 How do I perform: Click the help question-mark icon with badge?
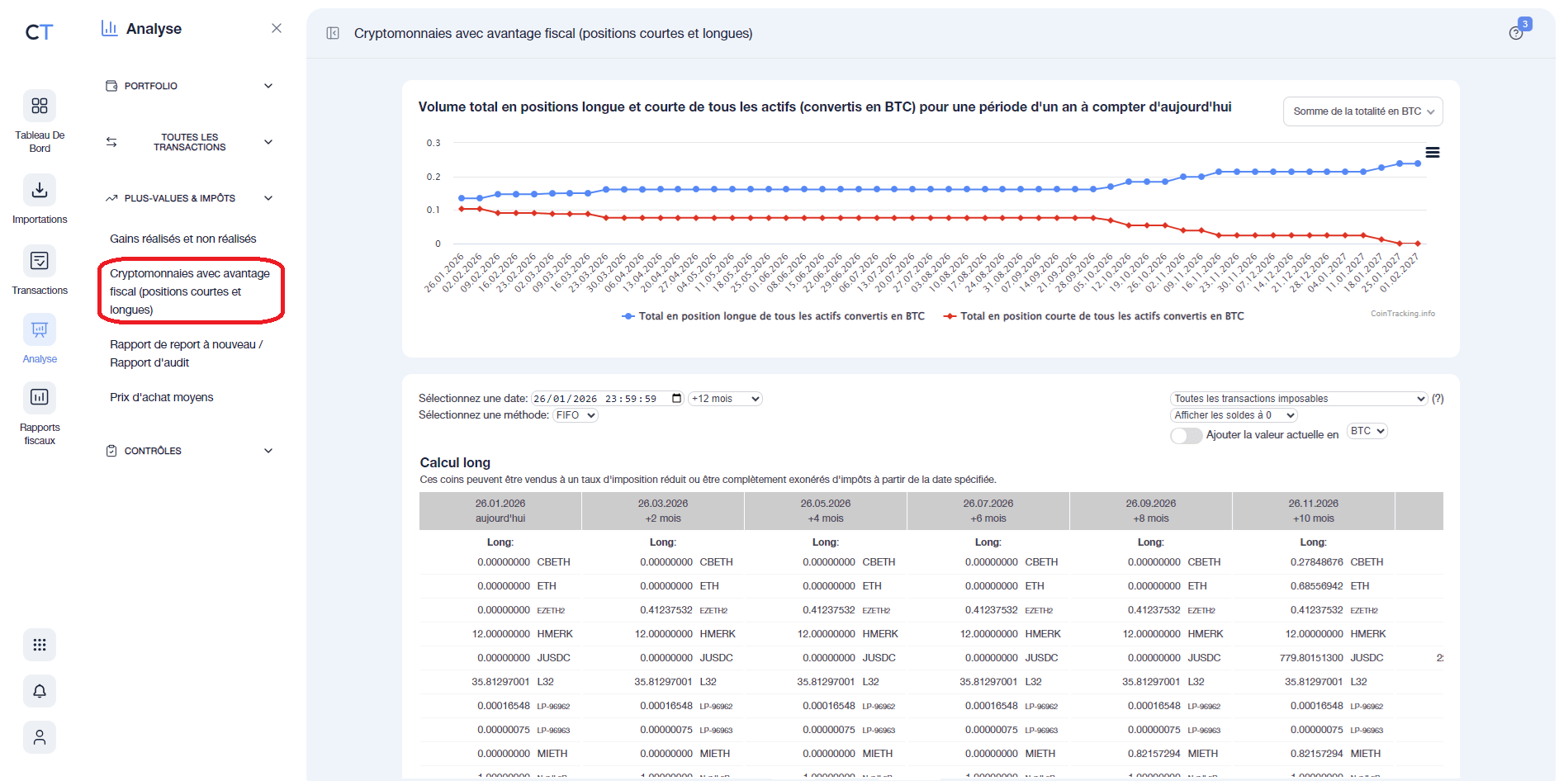tap(1516, 33)
